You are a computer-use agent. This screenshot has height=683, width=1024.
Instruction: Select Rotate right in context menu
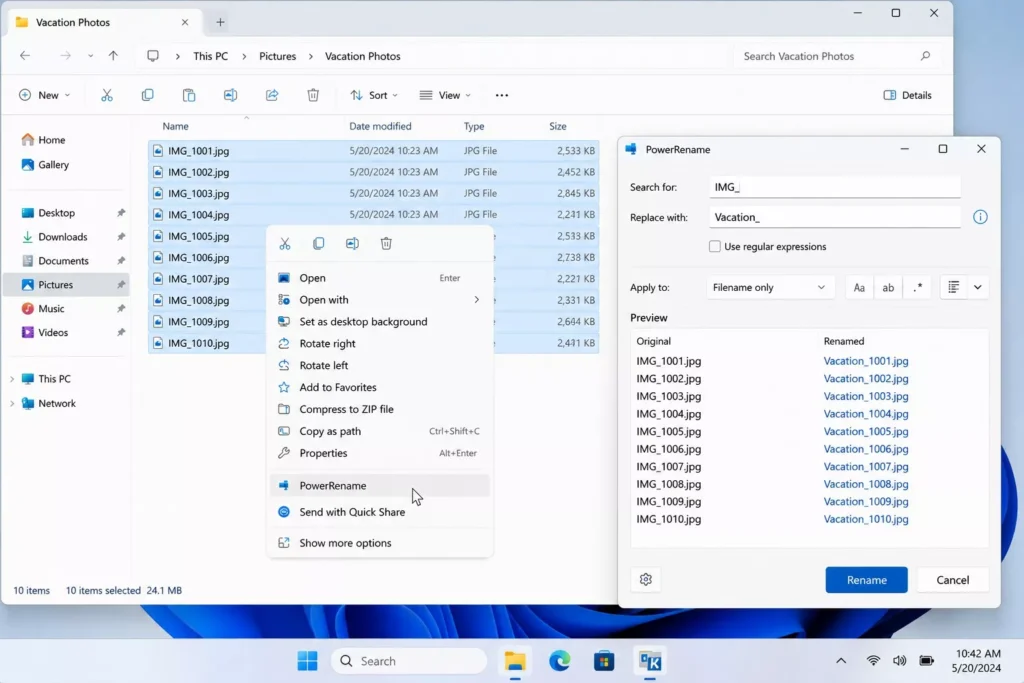[379, 343]
